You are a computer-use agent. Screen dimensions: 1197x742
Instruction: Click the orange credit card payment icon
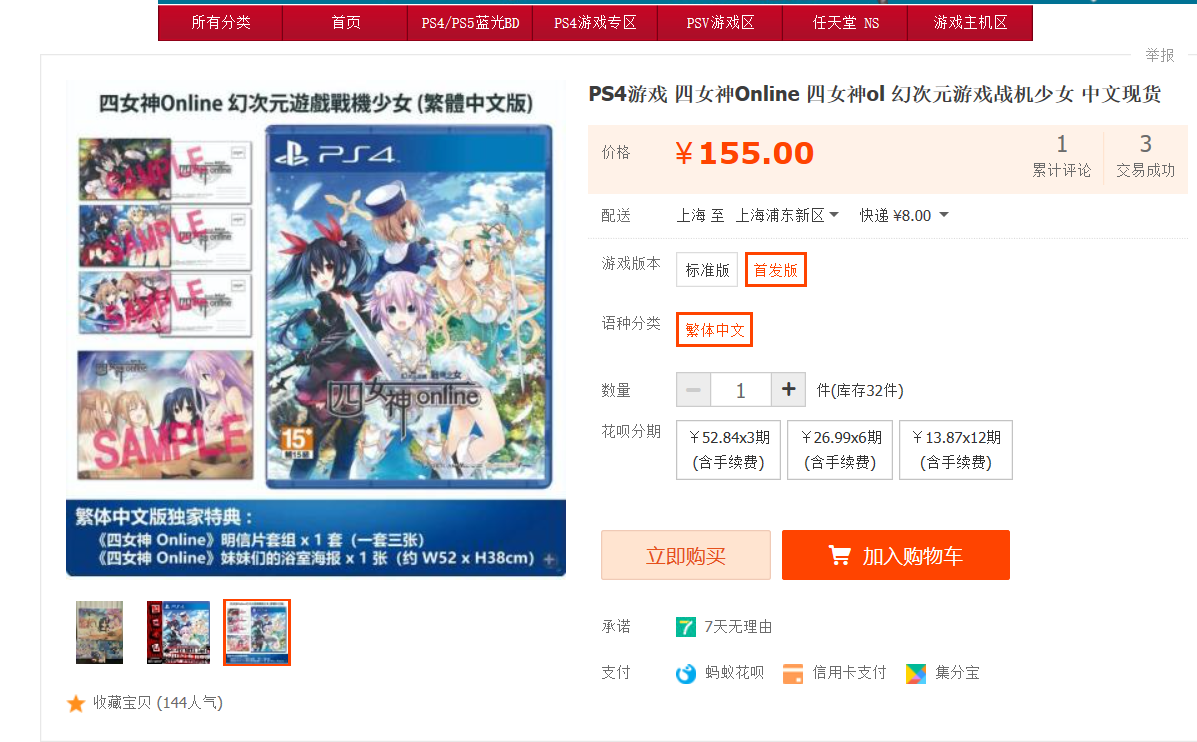(793, 673)
